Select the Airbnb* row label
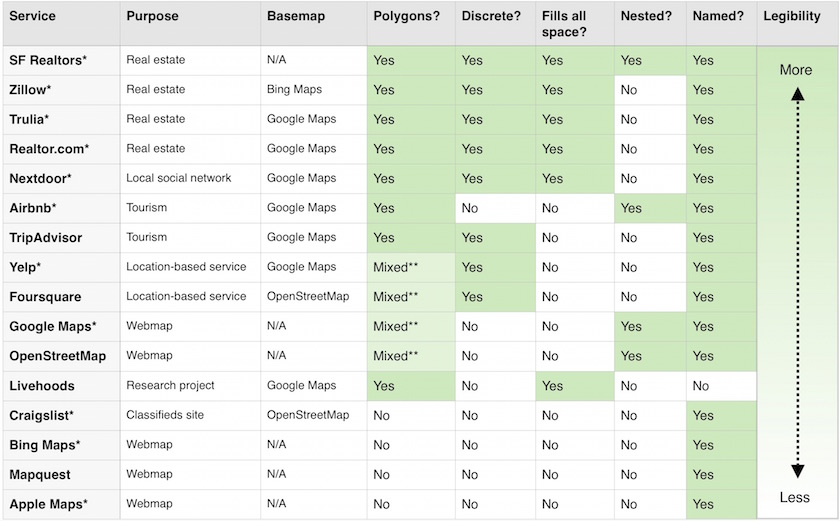 [33, 208]
